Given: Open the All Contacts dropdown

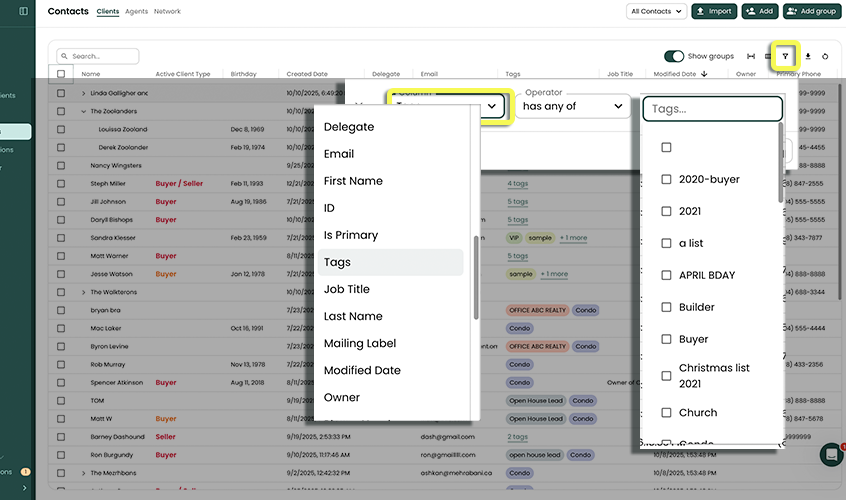Looking at the screenshot, I should point(656,11).
